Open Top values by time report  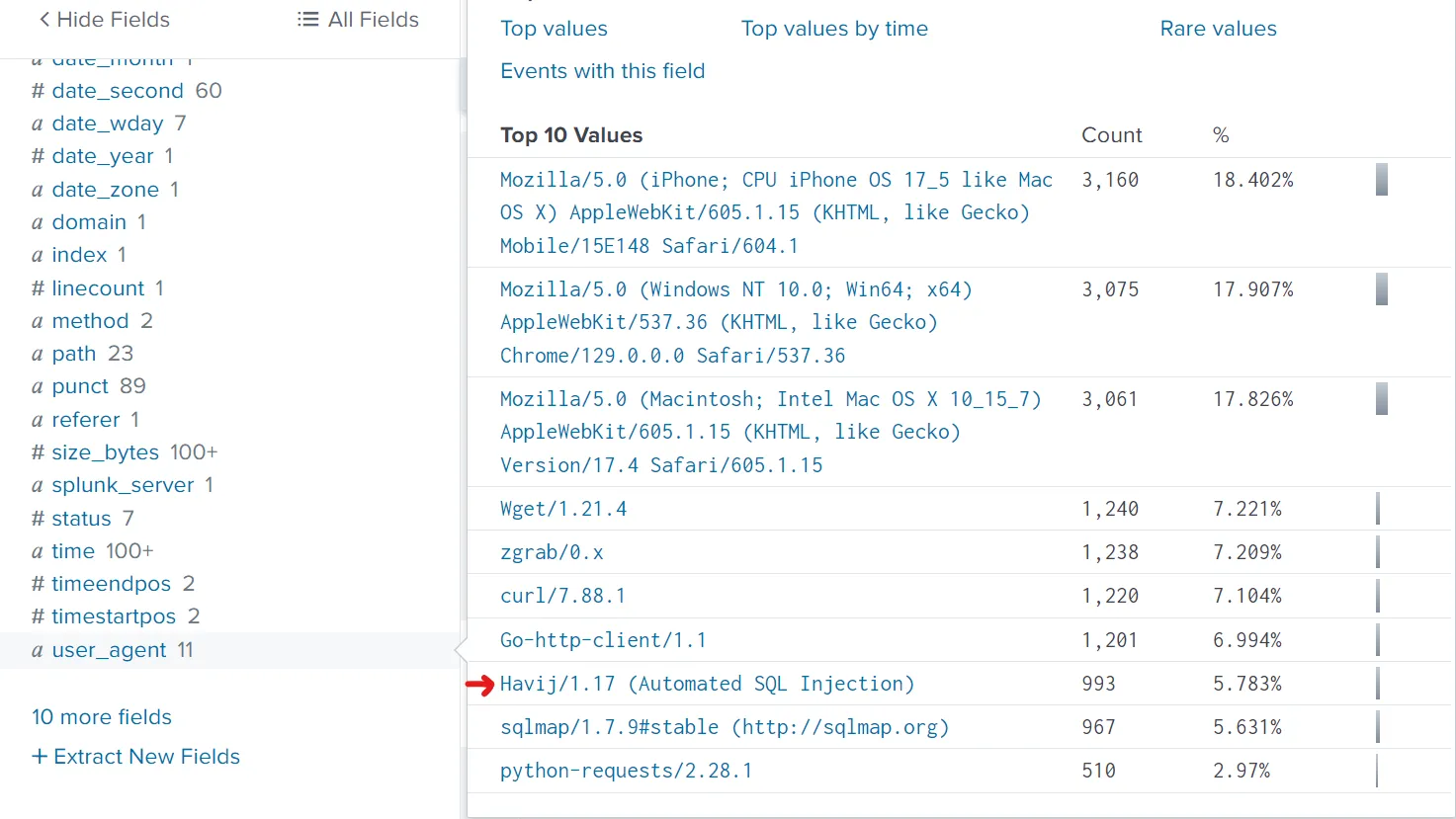pyautogui.click(x=834, y=29)
